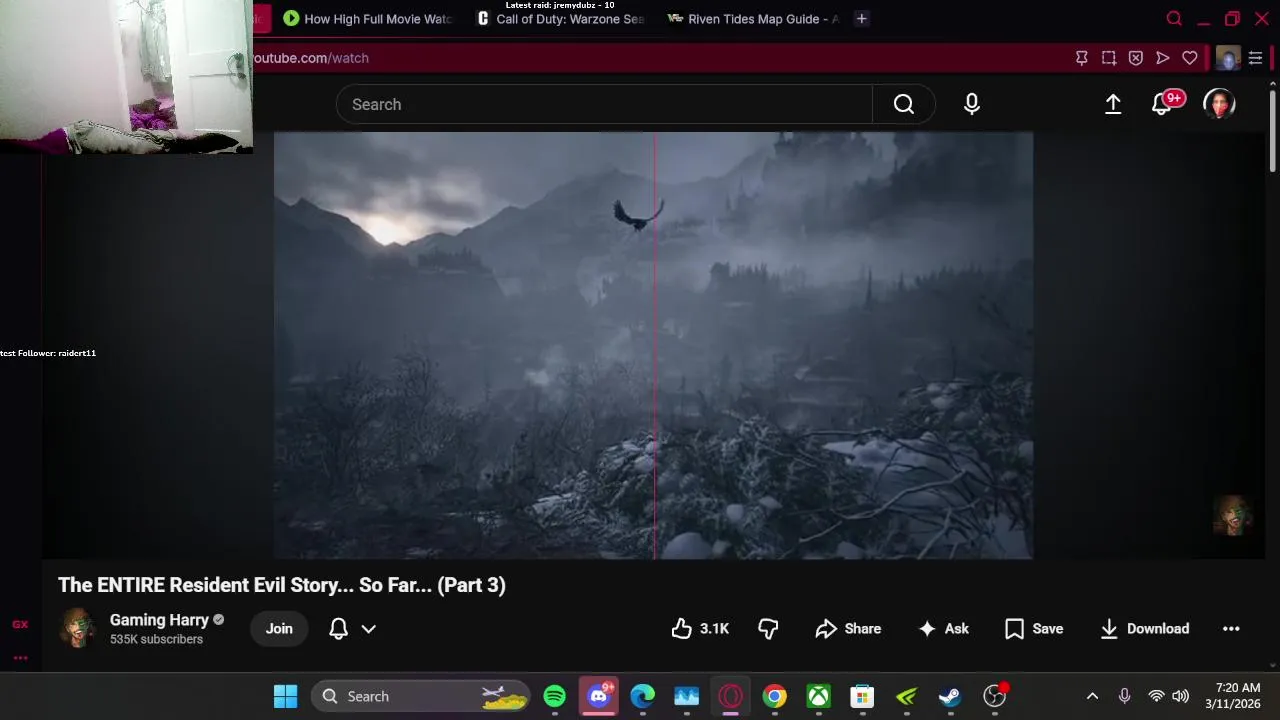Viewport: 1280px width, 720px height.
Task: Switch to Riven Tides Map Guide tab
Action: click(x=753, y=19)
